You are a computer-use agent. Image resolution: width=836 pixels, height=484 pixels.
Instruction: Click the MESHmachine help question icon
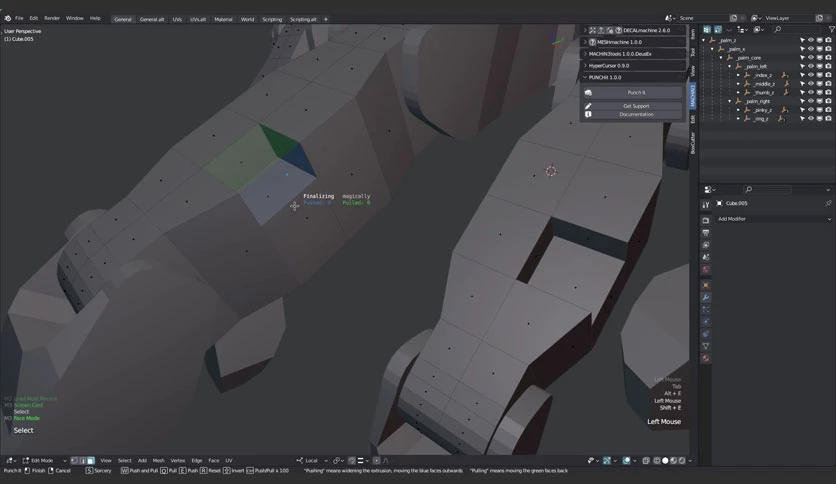pos(592,42)
